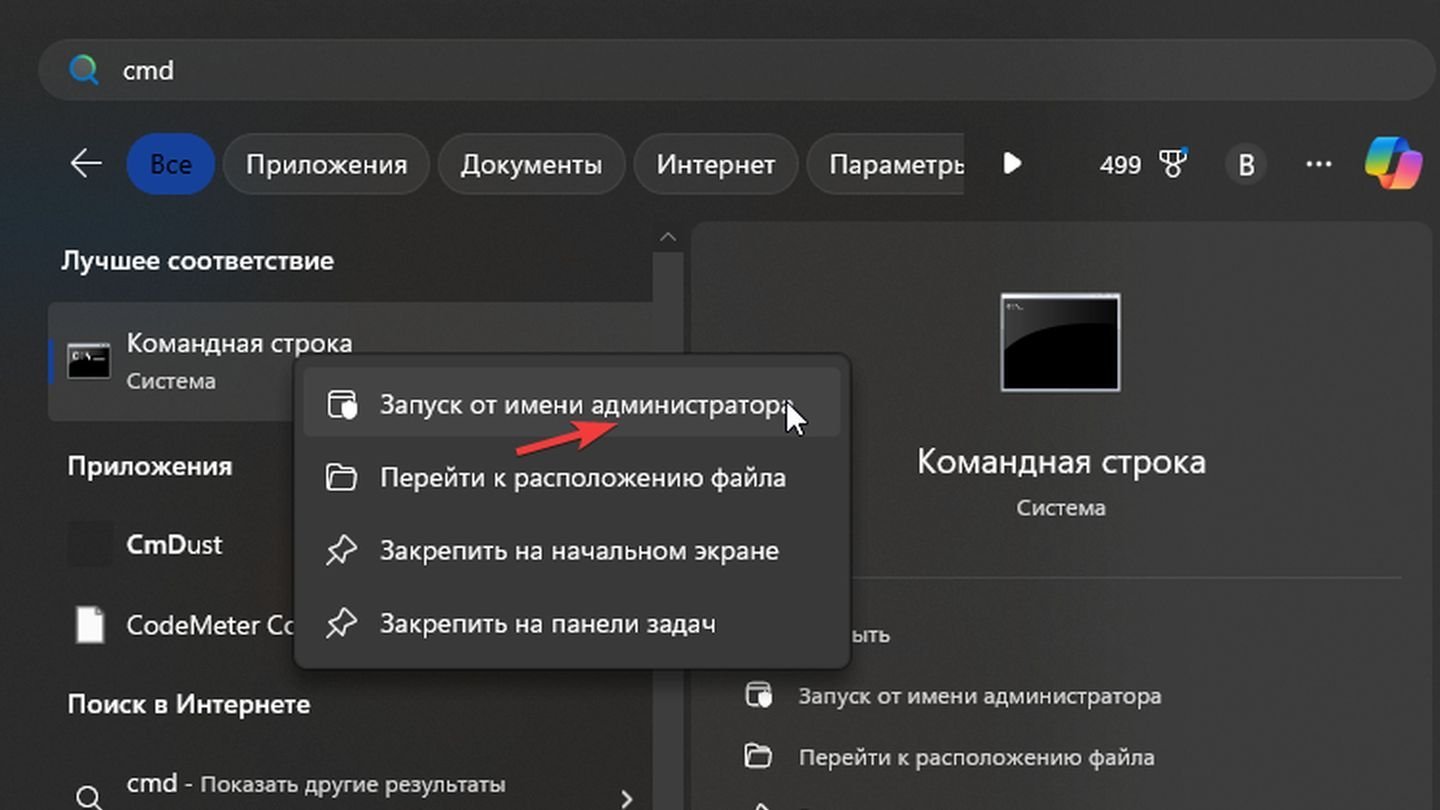Expand the cmd web result chevron
1440x810 pixels.
click(x=627, y=799)
